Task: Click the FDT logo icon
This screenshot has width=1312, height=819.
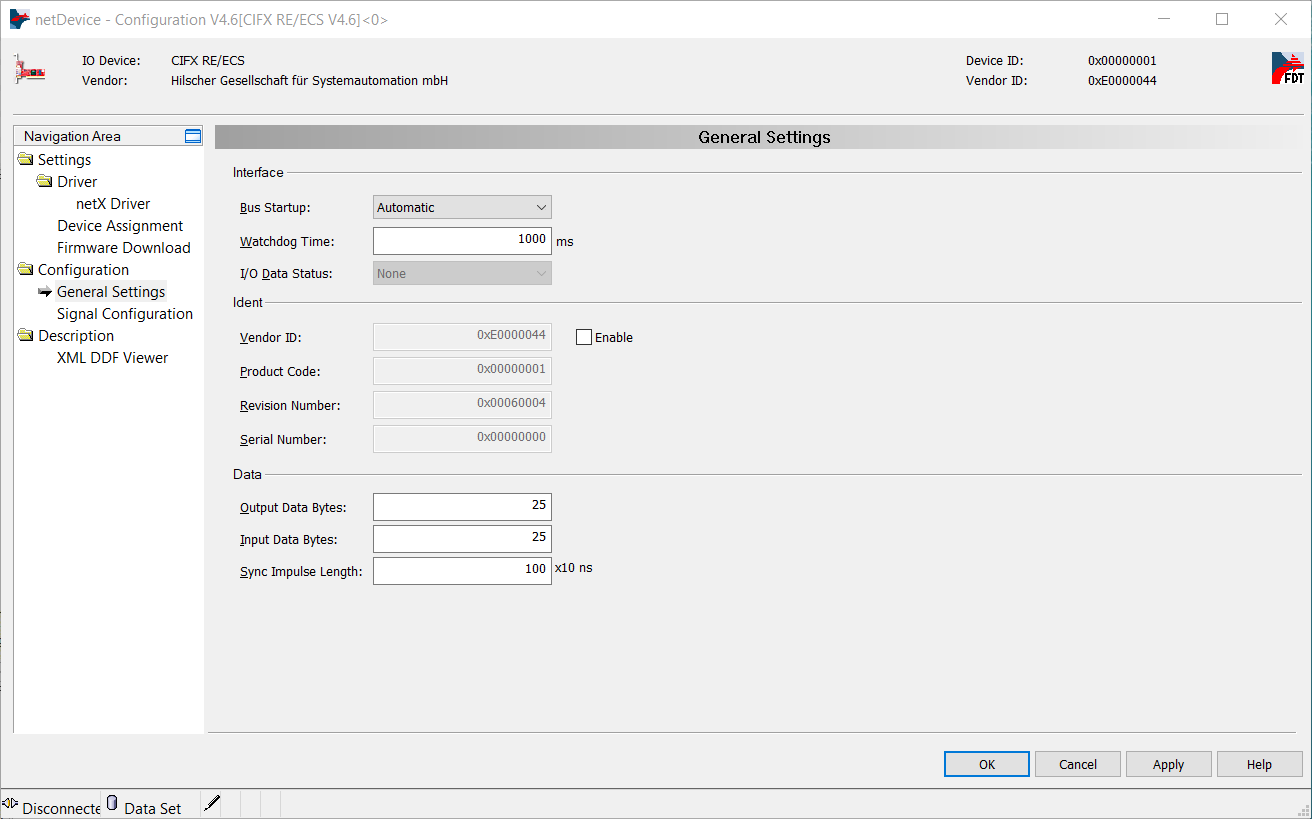Action: [1287, 68]
